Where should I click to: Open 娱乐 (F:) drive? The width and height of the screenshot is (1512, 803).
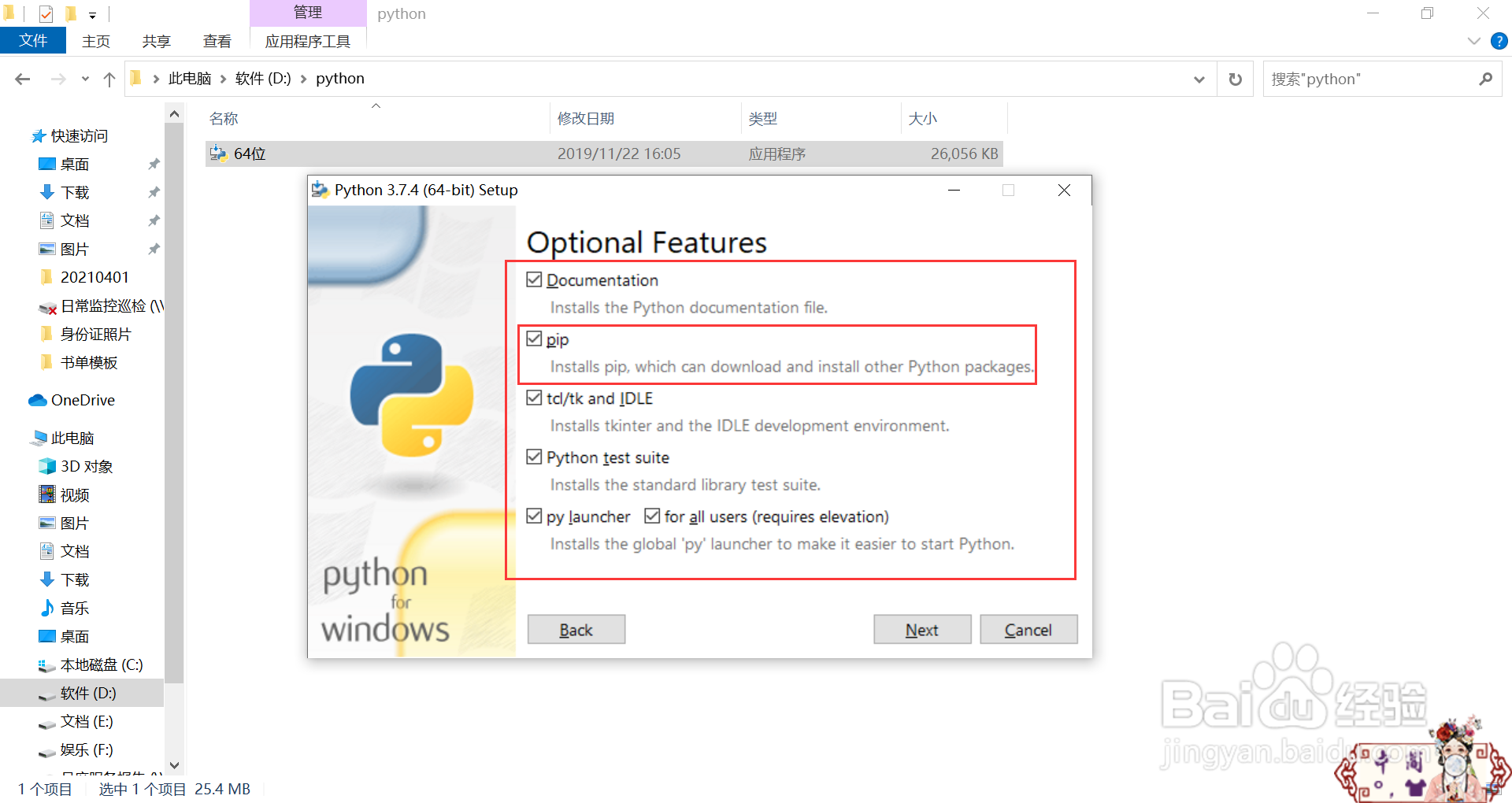(87, 750)
